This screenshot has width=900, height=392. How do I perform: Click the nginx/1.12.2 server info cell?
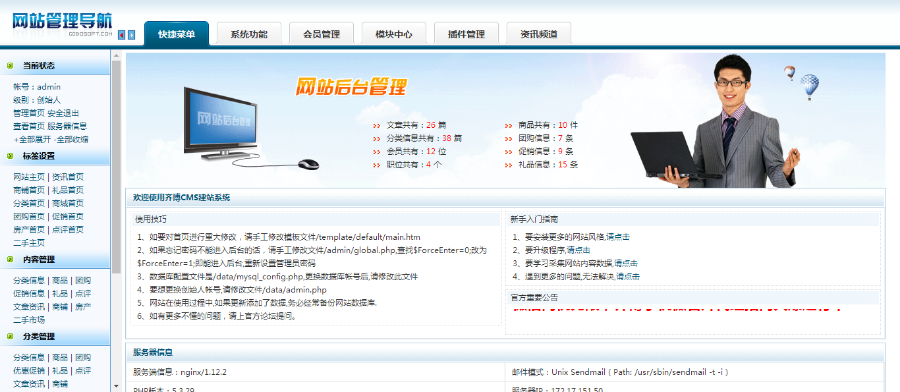[316, 372]
